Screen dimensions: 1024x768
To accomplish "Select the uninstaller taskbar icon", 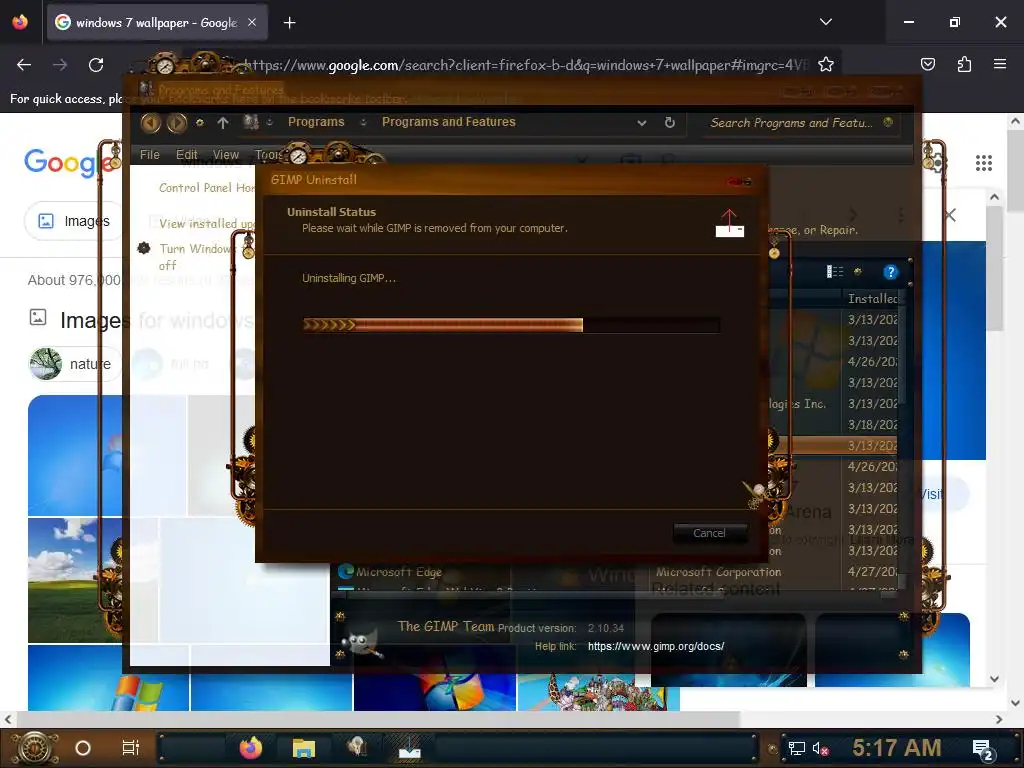I will tap(409, 748).
